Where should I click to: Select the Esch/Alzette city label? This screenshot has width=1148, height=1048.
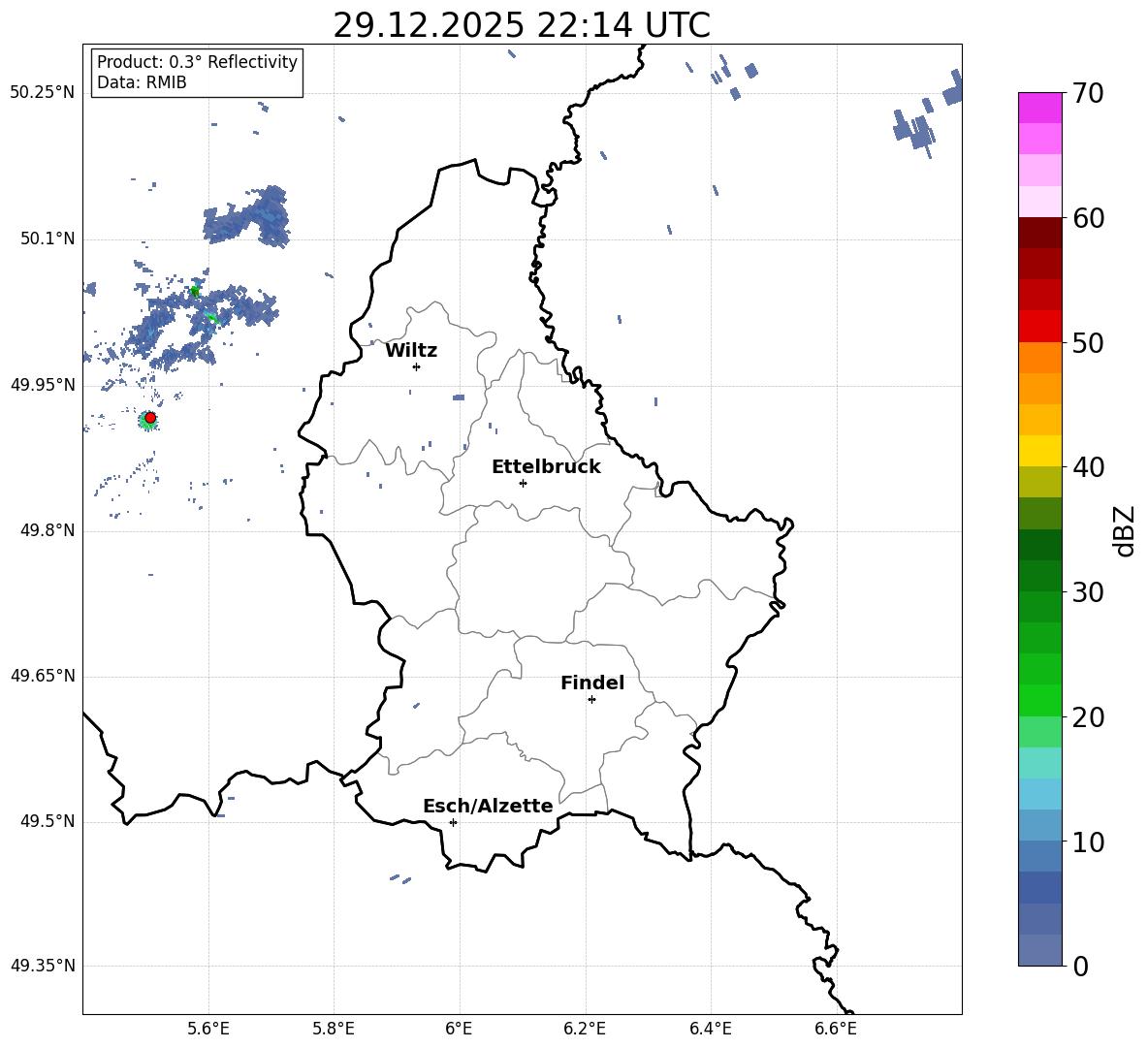point(488,806)
